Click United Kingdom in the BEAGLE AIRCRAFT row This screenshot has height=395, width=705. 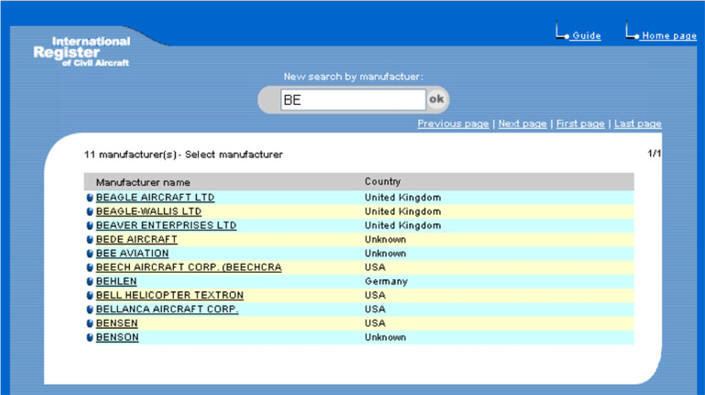(x=403, y=197)
